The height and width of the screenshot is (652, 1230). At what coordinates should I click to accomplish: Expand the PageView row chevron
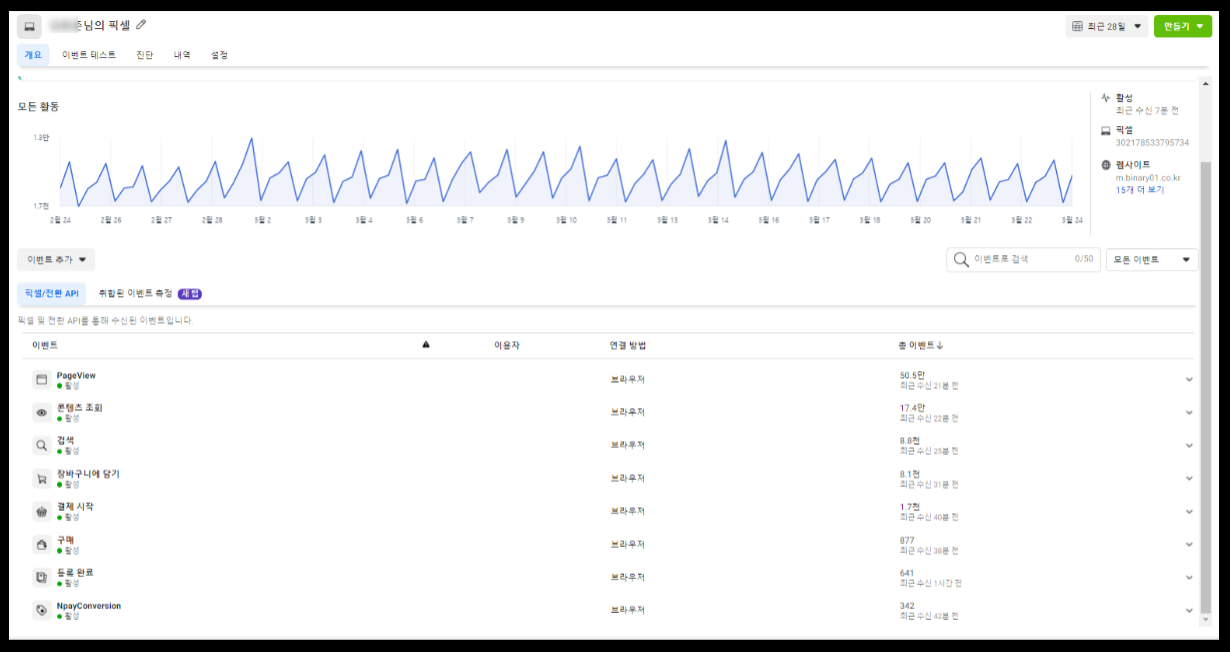tap(1189, 380)
